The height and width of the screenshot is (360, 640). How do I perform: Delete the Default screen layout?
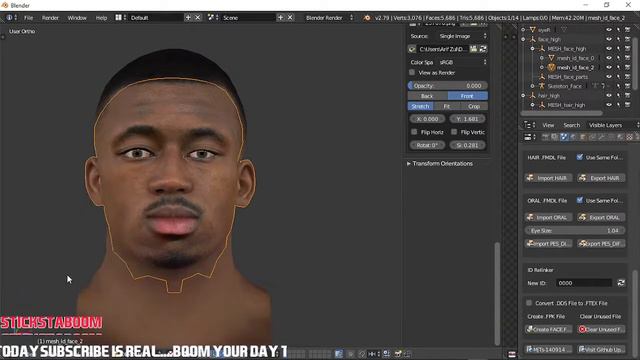(x=198, y=18)
